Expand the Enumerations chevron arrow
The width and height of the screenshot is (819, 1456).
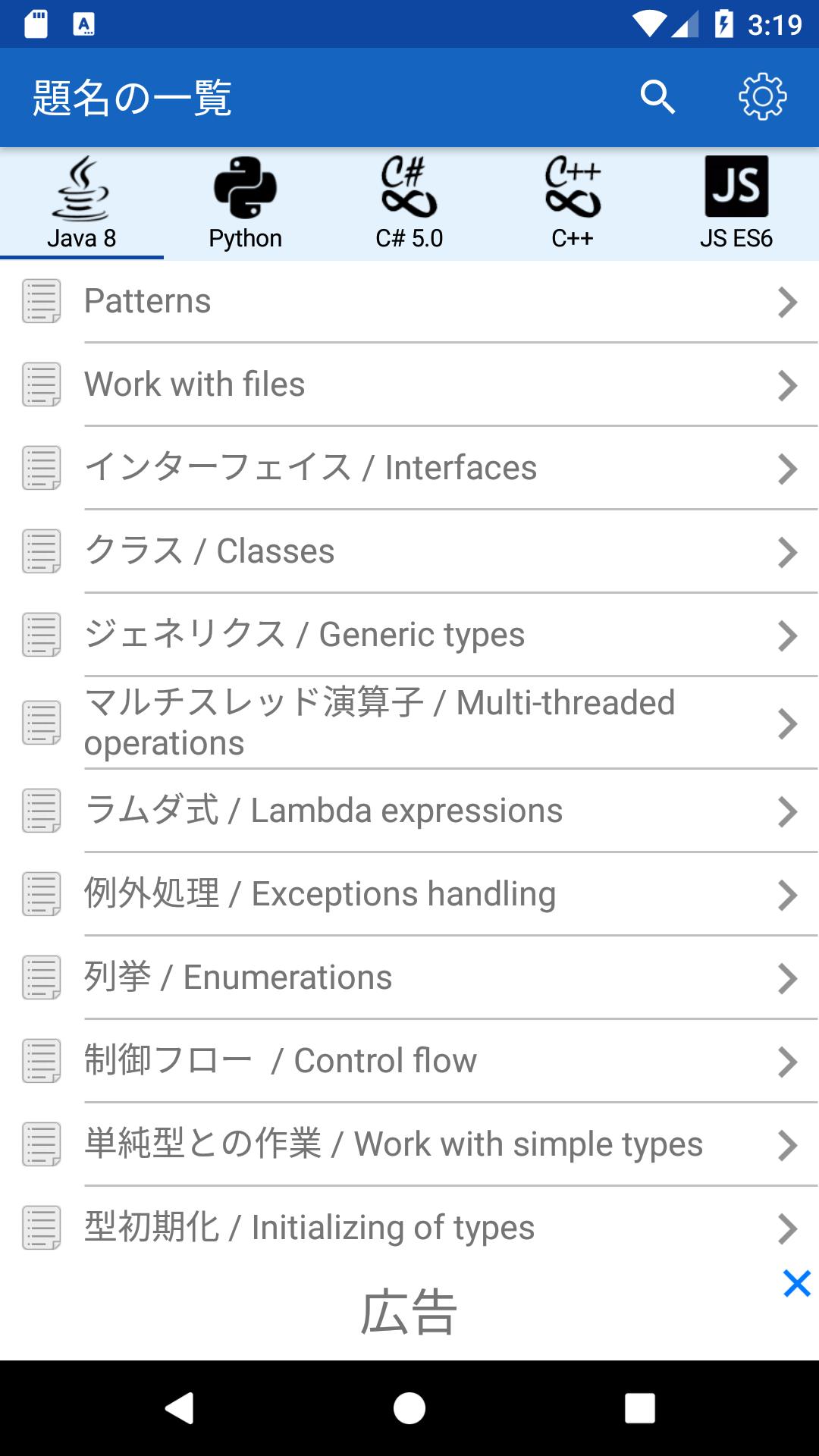click(787, 978)
